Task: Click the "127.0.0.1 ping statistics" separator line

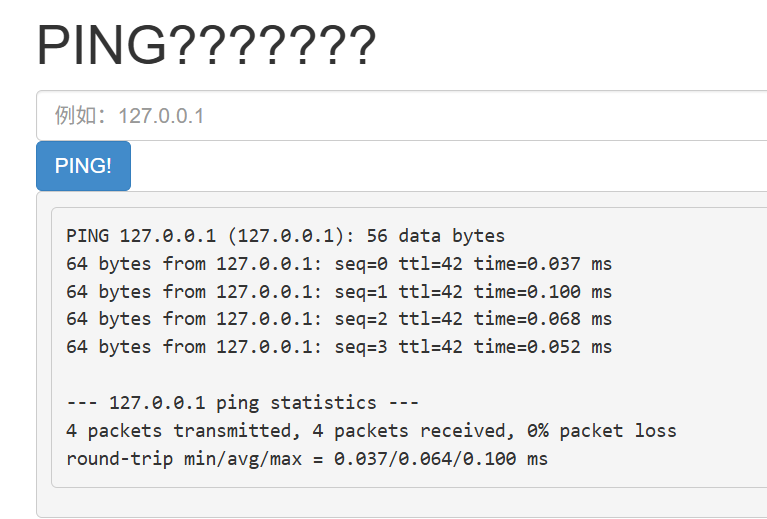Action: pos(242,403)
